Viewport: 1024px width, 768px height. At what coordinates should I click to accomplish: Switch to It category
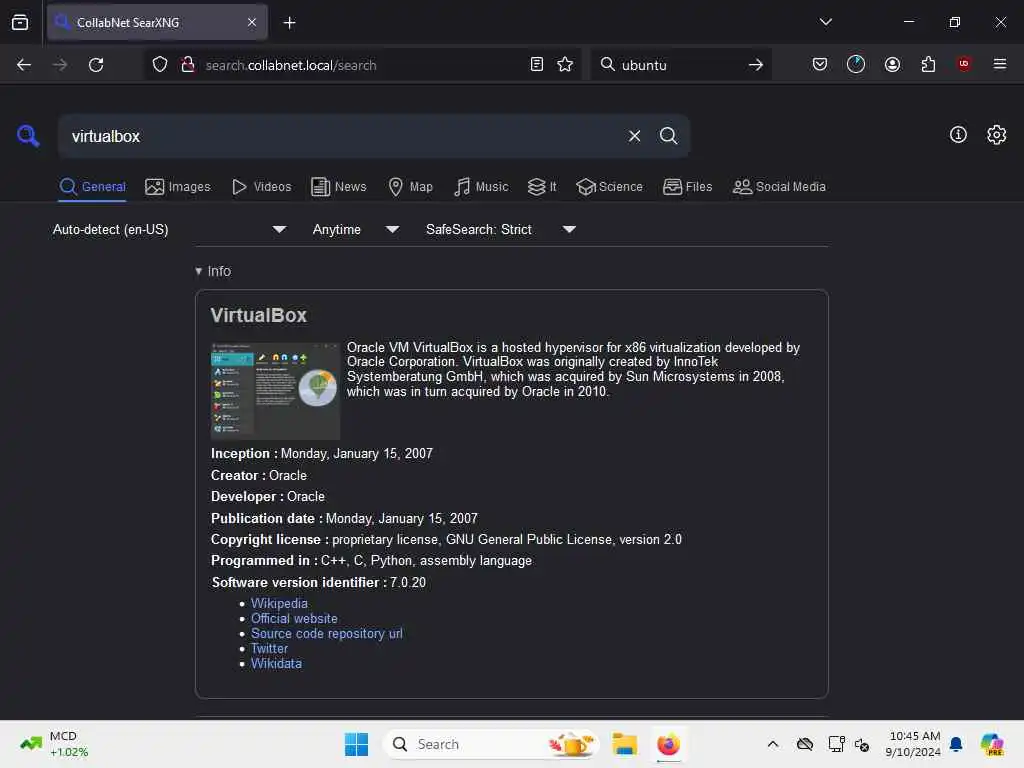point(542,187)
